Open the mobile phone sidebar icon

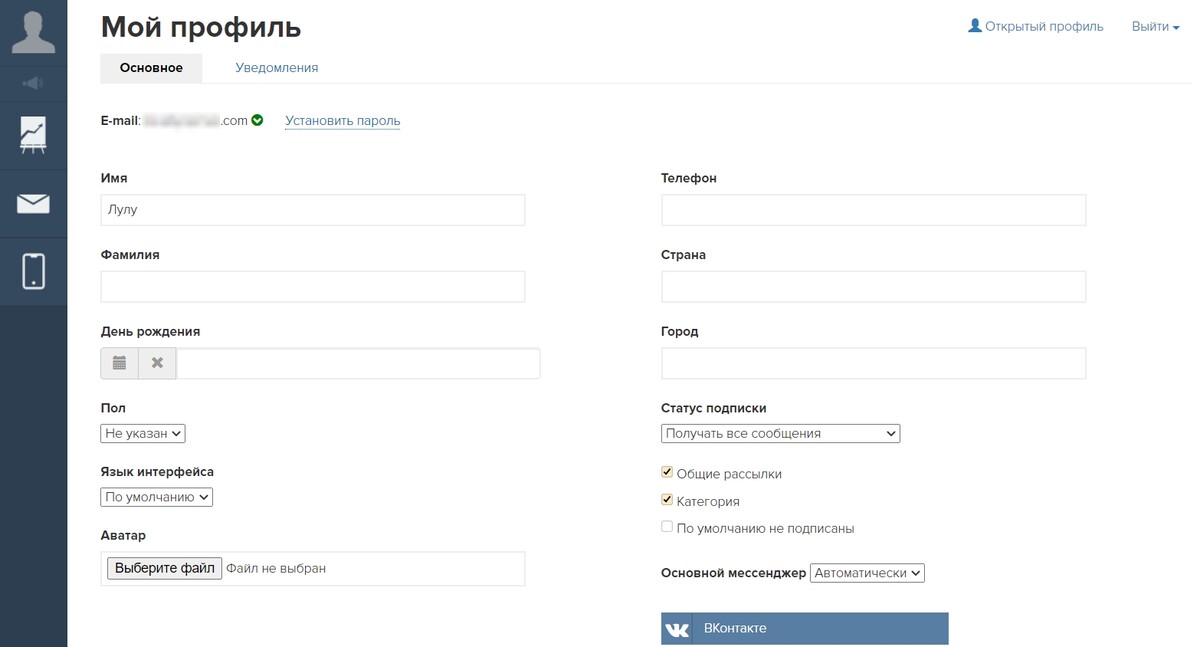tap(33, 271)
